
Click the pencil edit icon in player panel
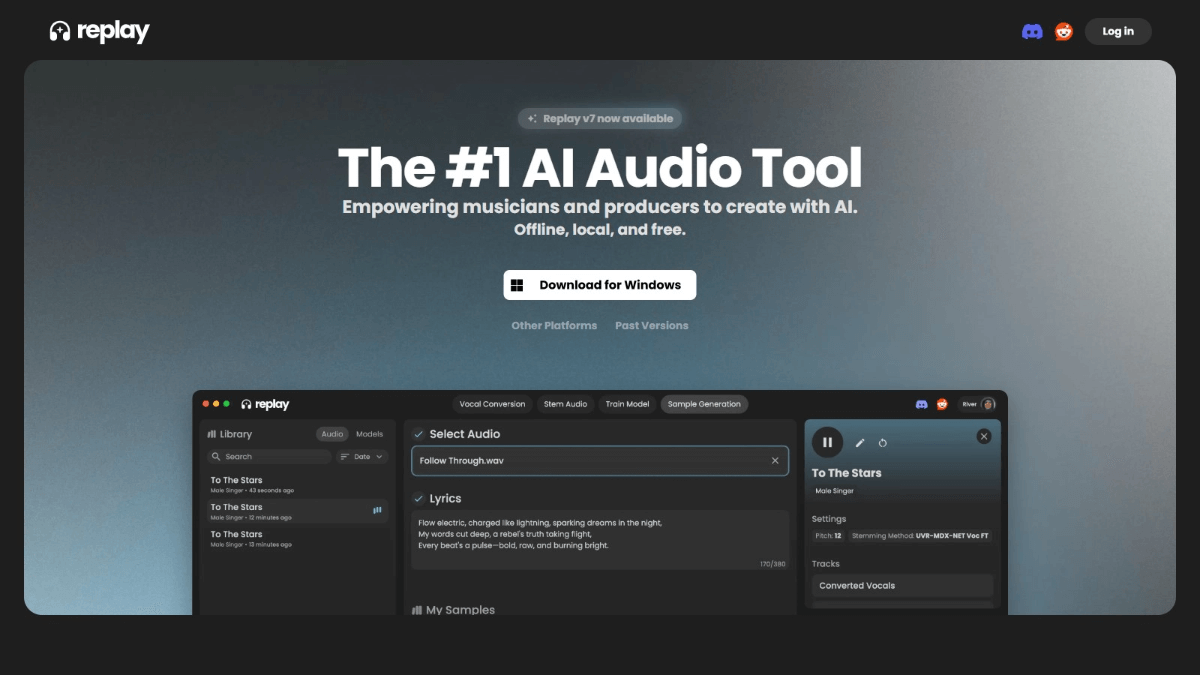[860, 442]
